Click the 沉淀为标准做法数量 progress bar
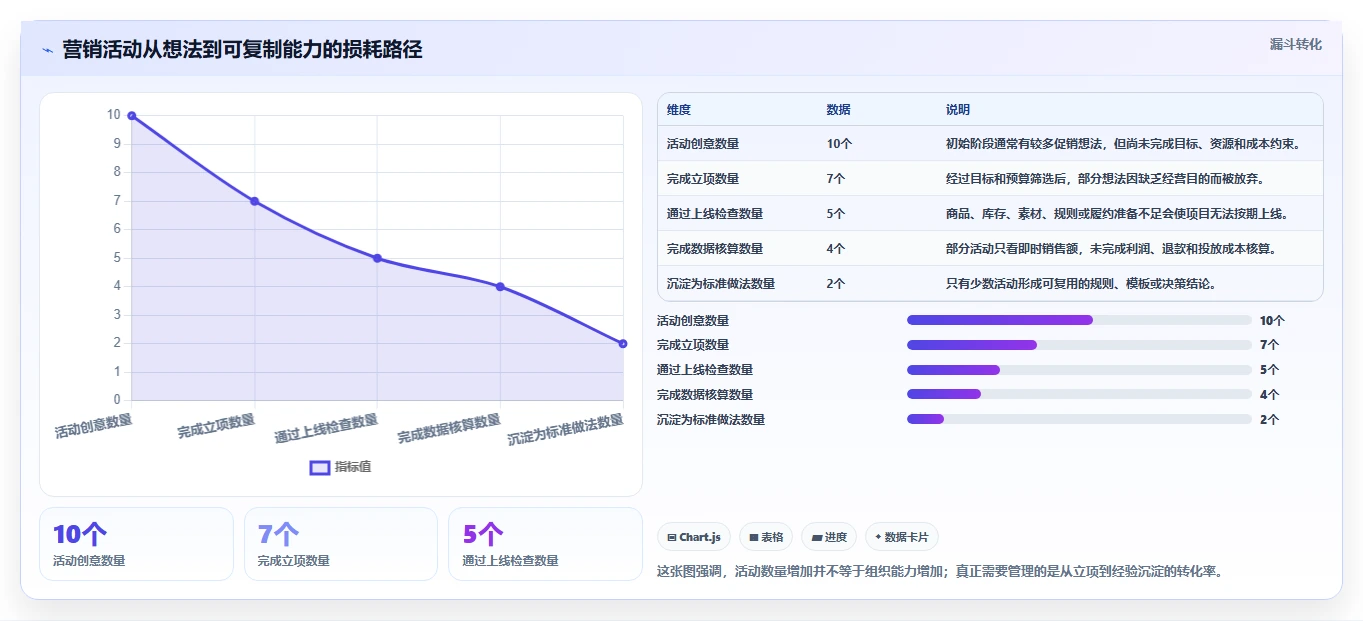 tap(1079, 419)
